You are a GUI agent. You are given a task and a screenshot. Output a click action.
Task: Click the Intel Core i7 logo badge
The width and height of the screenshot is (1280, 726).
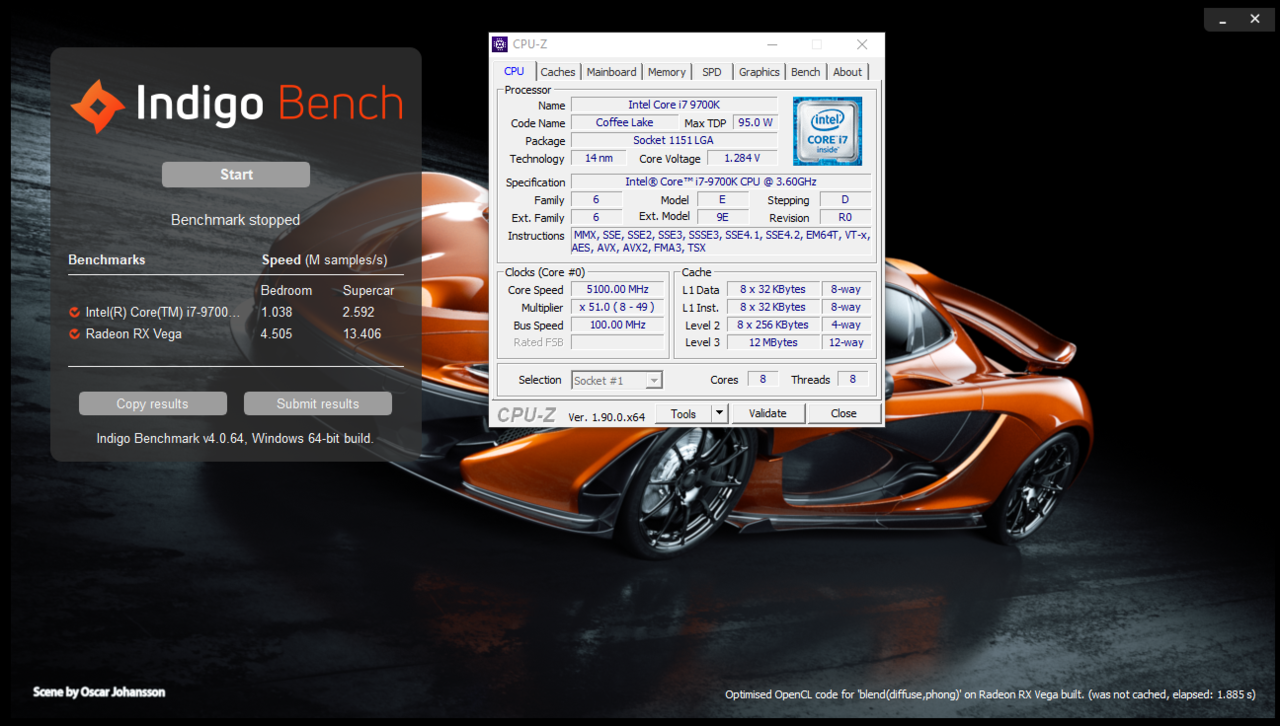coord(827,131)
